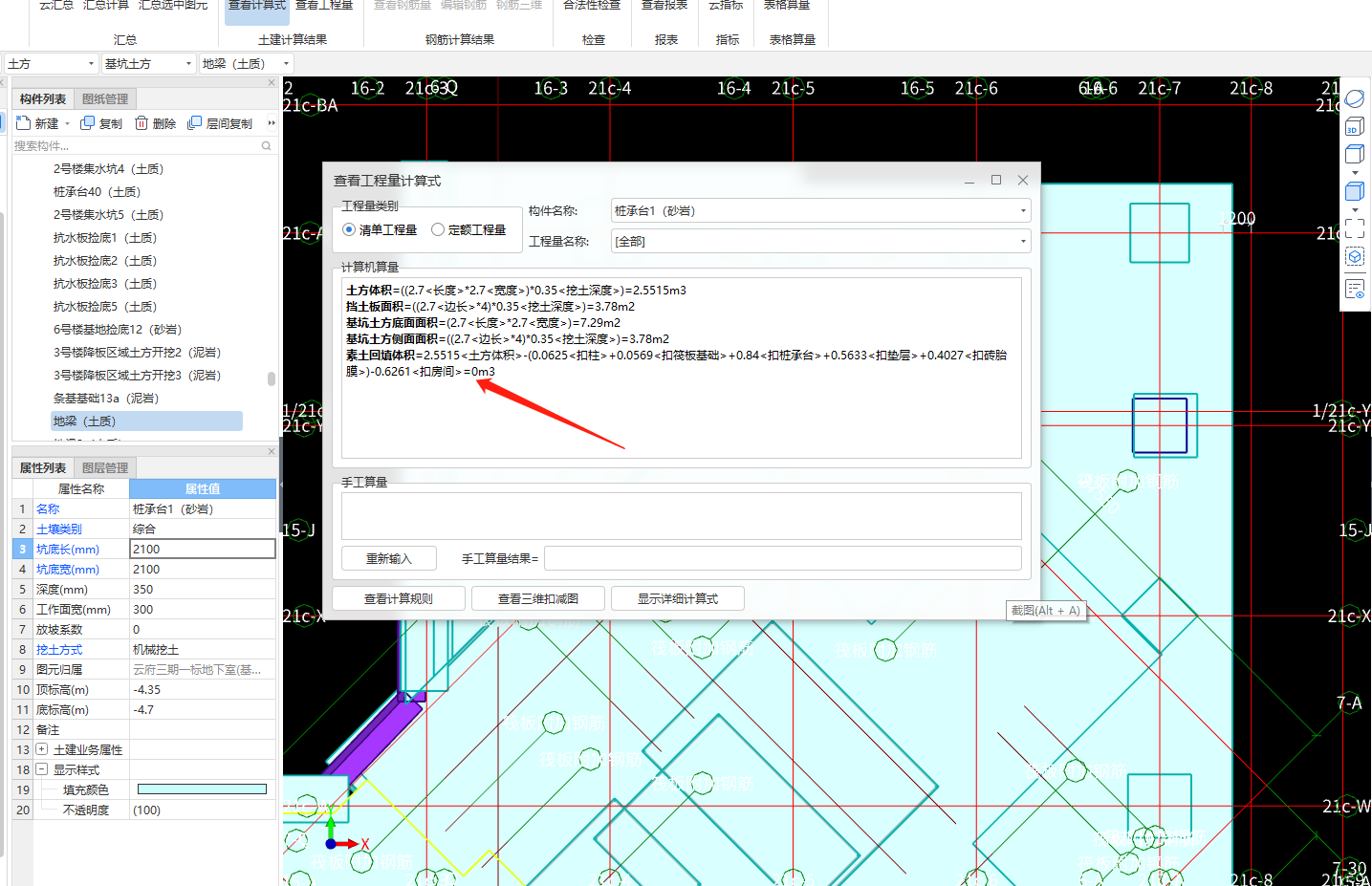Open dropdown arrow next to 新建

tap(67, 124)
